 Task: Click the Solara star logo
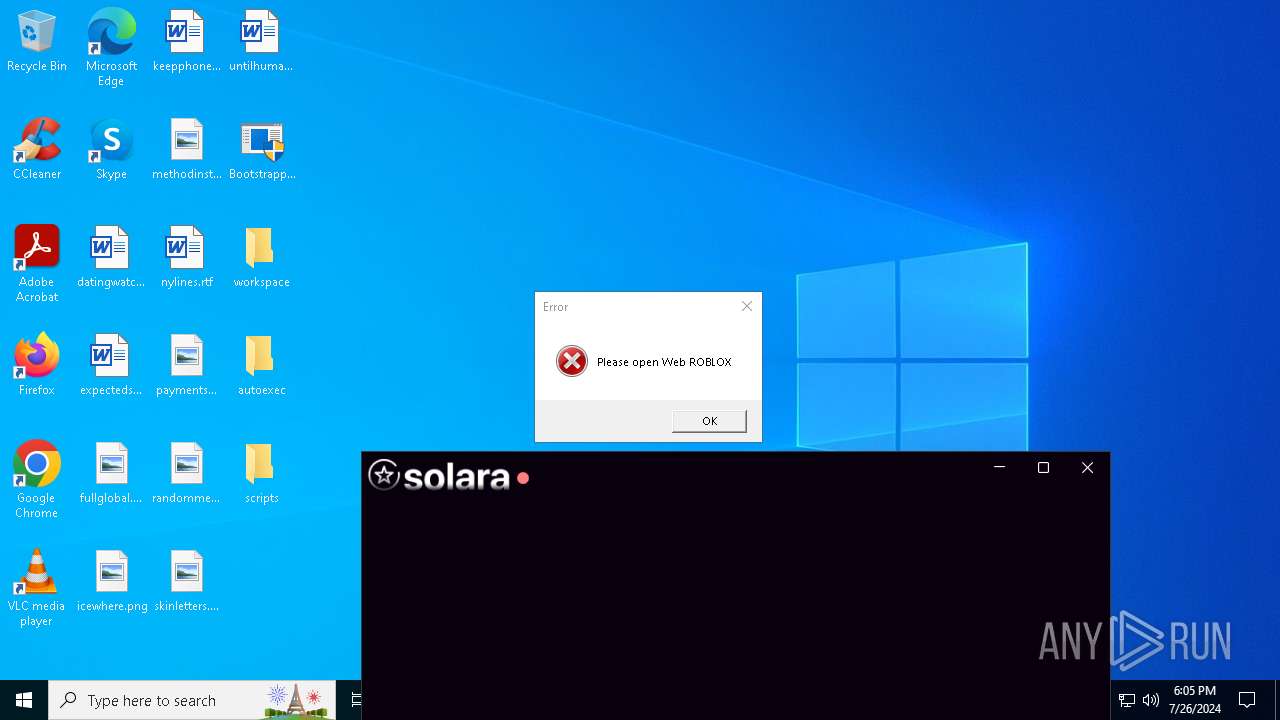click(384, 475)
